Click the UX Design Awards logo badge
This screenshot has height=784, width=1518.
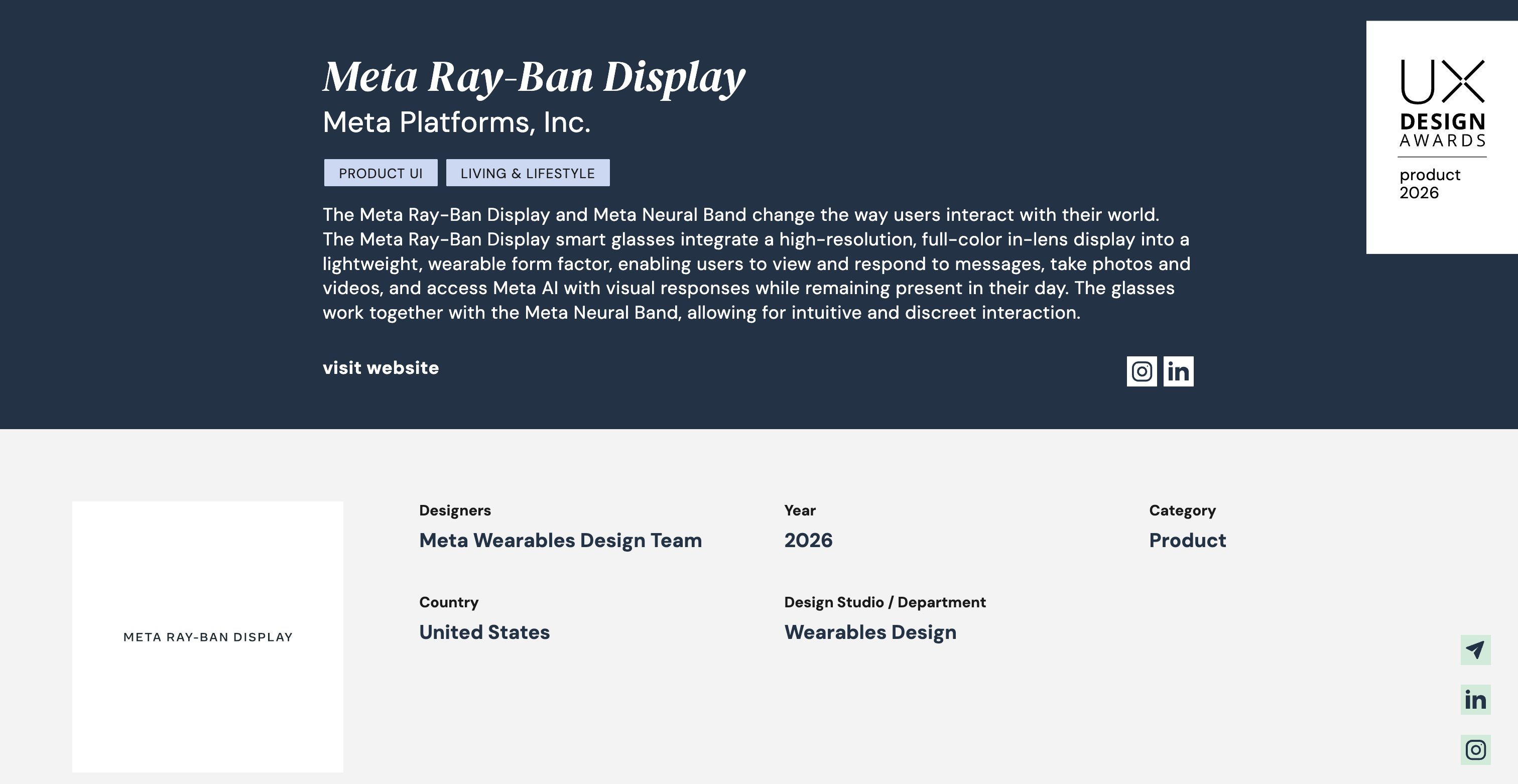click(x=1442, y=137)
